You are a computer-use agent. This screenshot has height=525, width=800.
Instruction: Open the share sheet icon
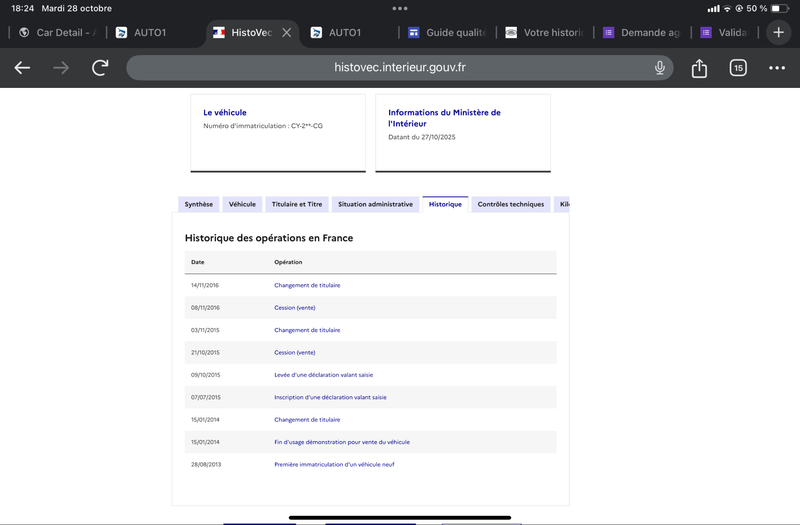click(699, 68)
